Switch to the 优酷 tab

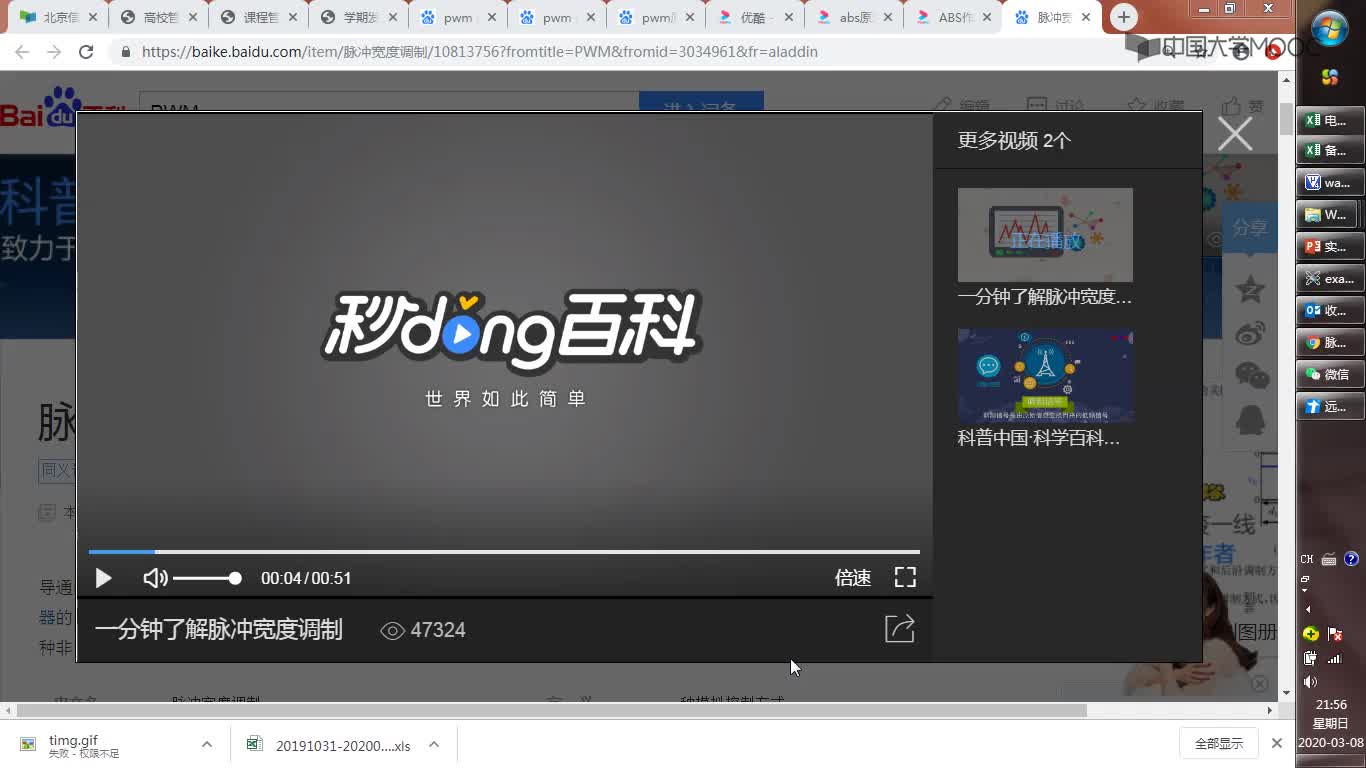click(x=755, y=17)
